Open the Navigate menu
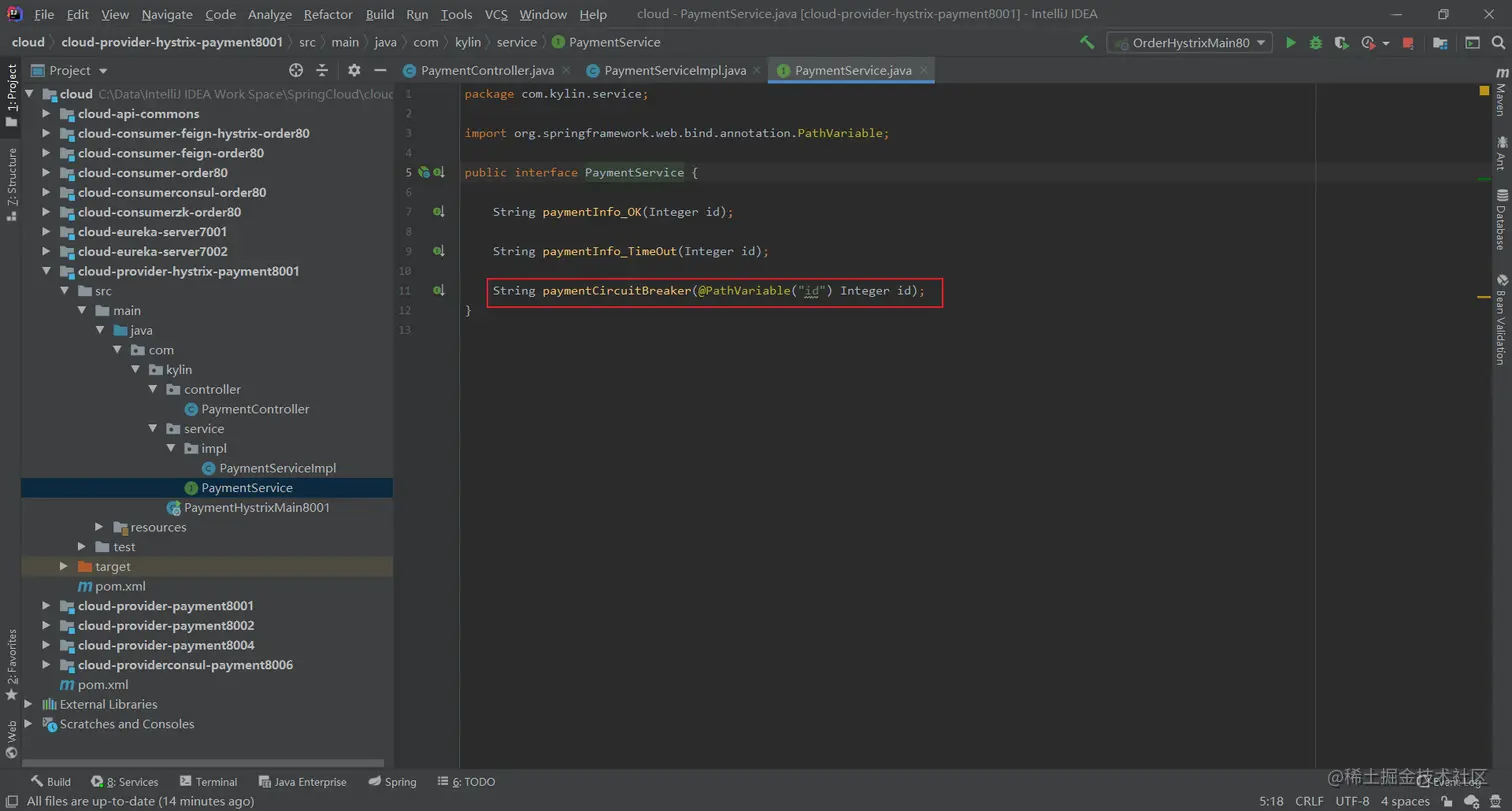1512x811 pixels. [x=167, y=14]
